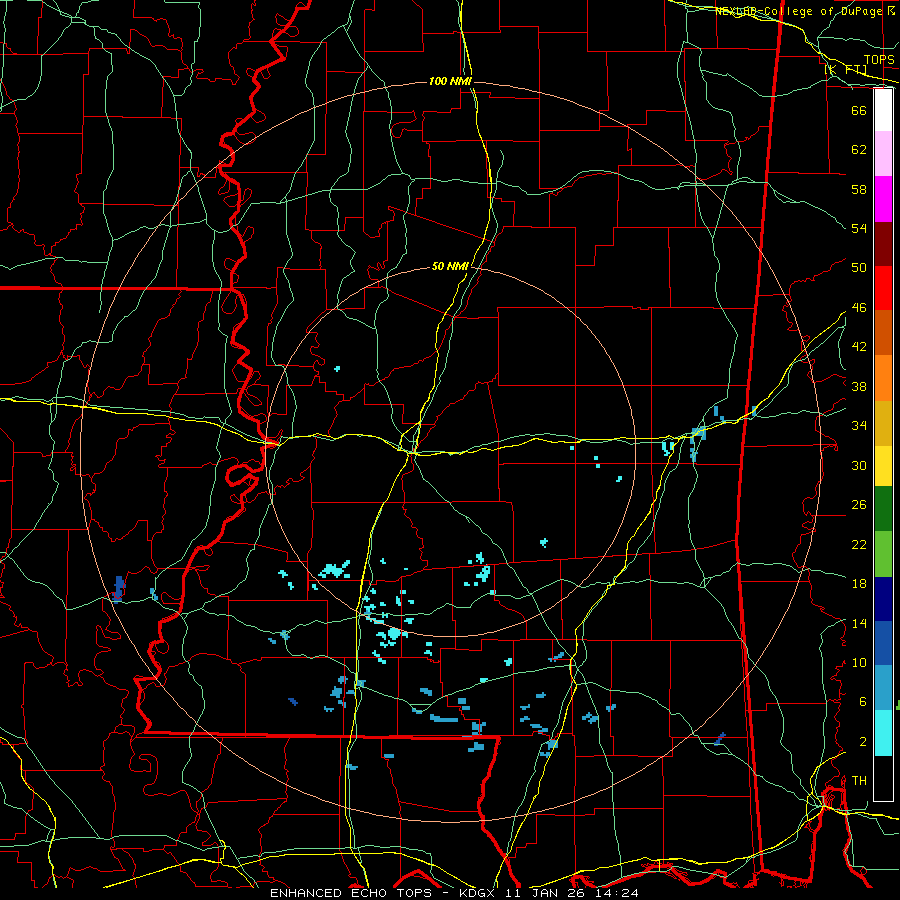This screenshot has height=900, width=900.
Task: Click the legend value "50"
Action: click(x=859, y=268)
